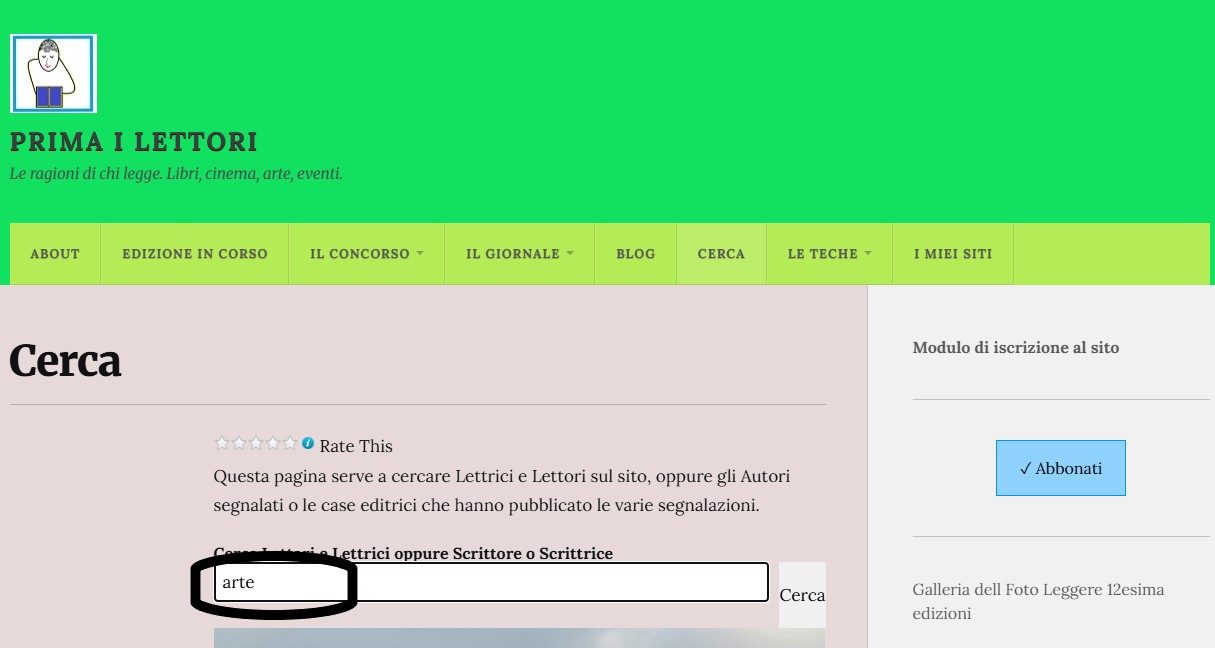Rate the page two stars
The width and height of the screenshot is (1215, 648).
240,443
